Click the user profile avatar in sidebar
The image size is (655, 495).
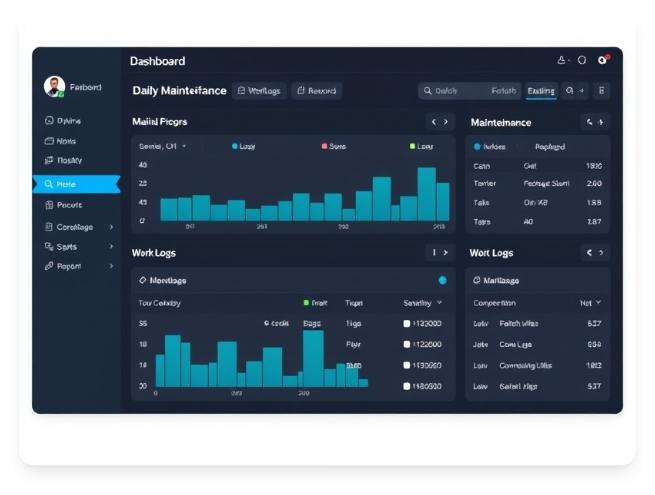(54, 88)
